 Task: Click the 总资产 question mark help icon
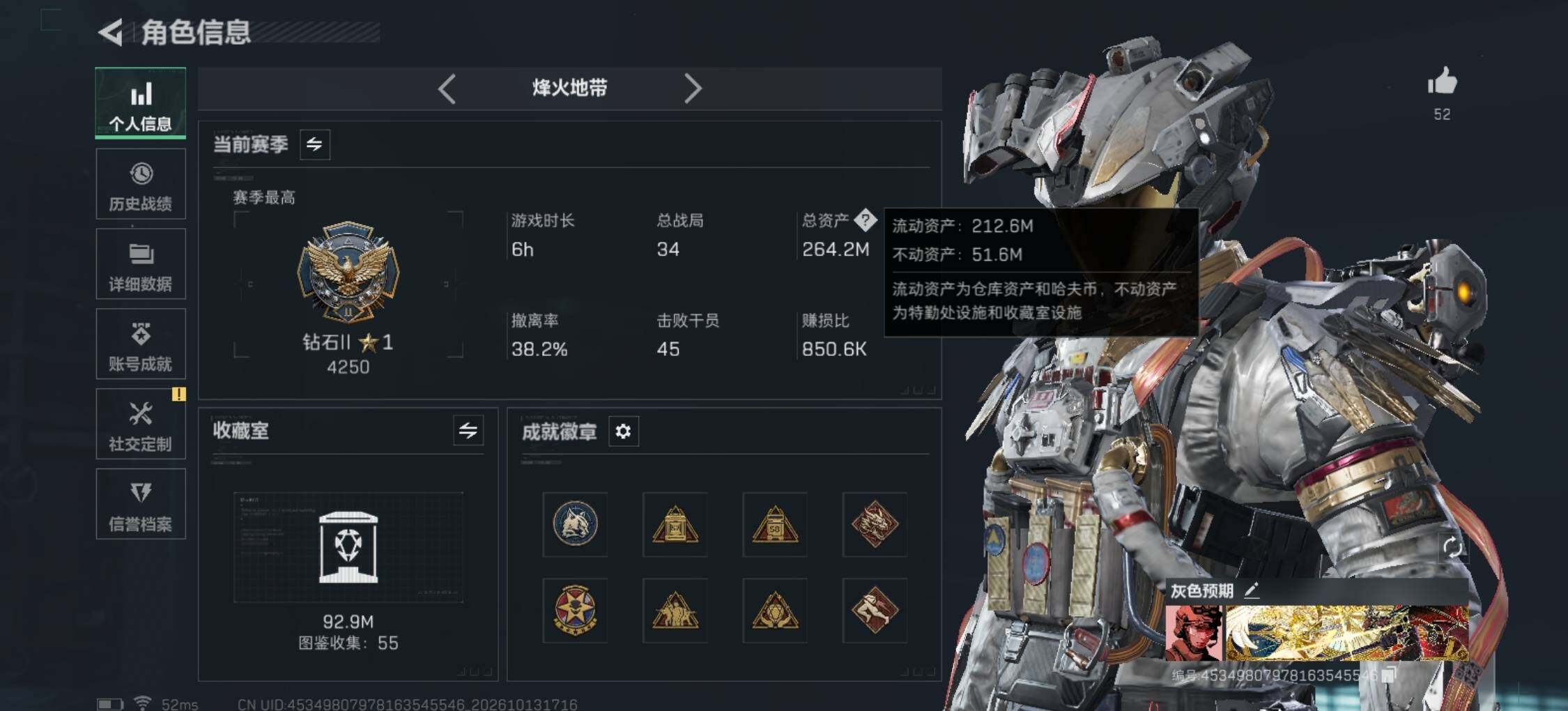[865, 220]
